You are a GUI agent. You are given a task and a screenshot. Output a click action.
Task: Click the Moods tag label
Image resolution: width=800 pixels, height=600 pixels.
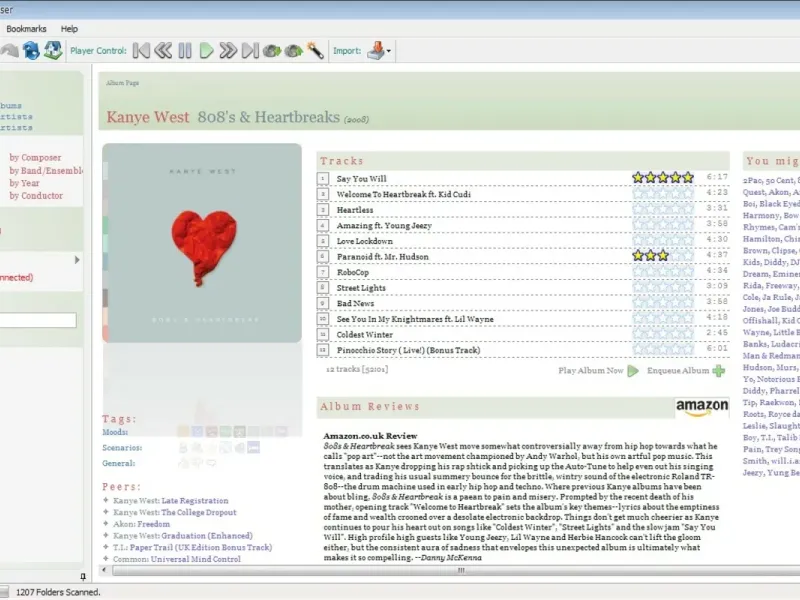115,432
